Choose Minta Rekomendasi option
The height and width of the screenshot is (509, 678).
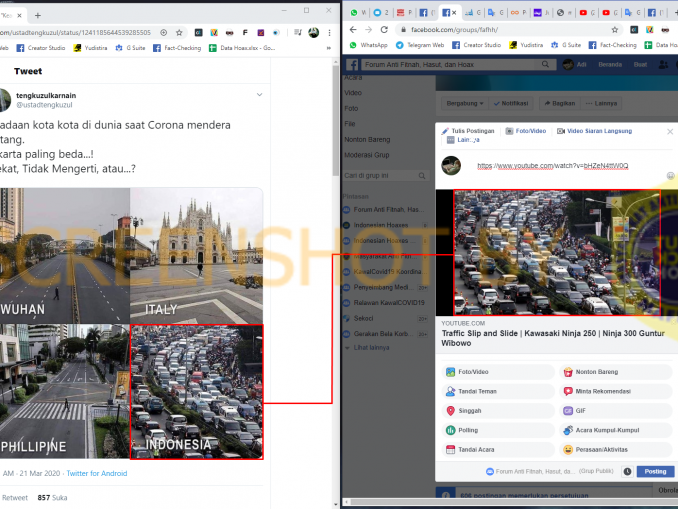click(x=616, y=391)
